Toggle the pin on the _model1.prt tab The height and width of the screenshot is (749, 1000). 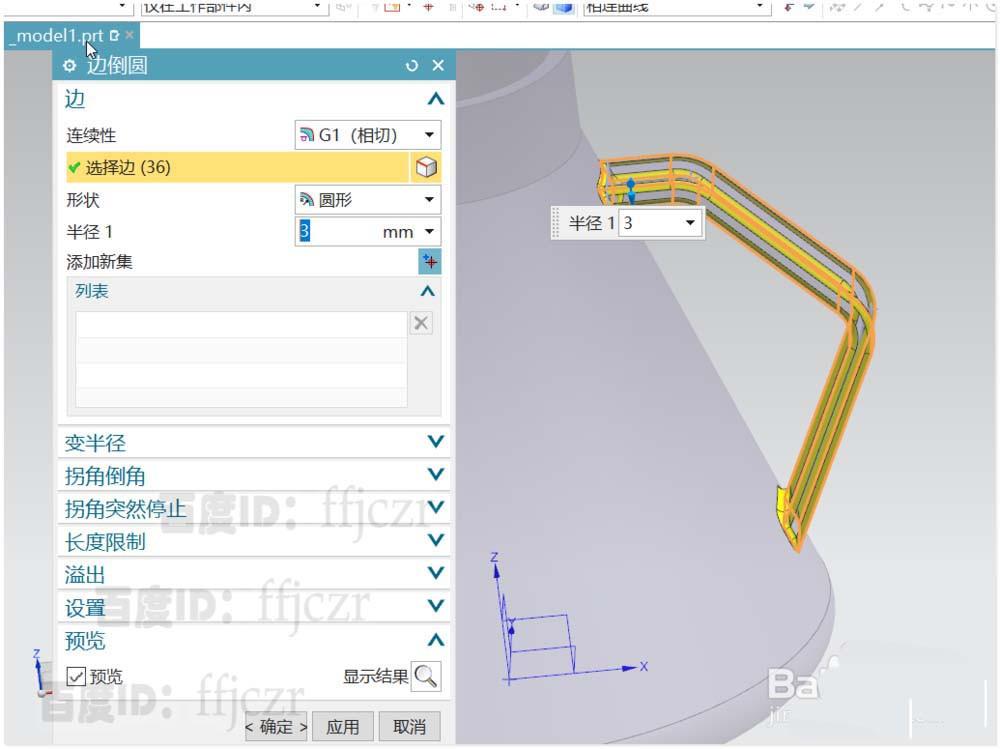[x=114, y=34]
